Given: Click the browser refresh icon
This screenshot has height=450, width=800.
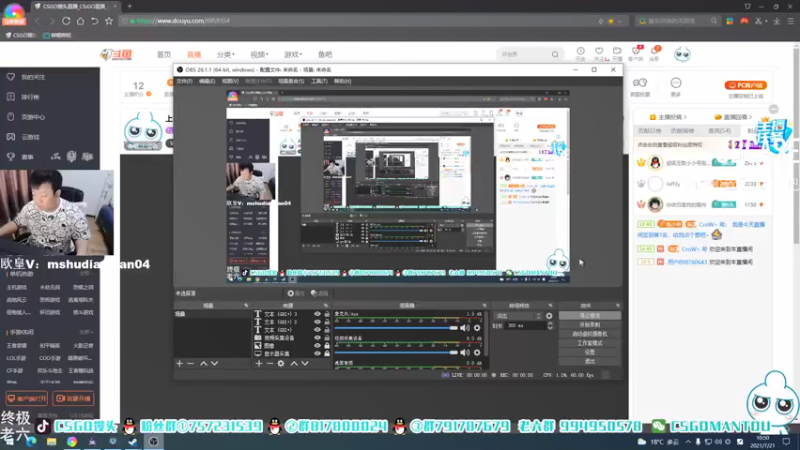Looking at the screenshot, I should click(66, 21).
